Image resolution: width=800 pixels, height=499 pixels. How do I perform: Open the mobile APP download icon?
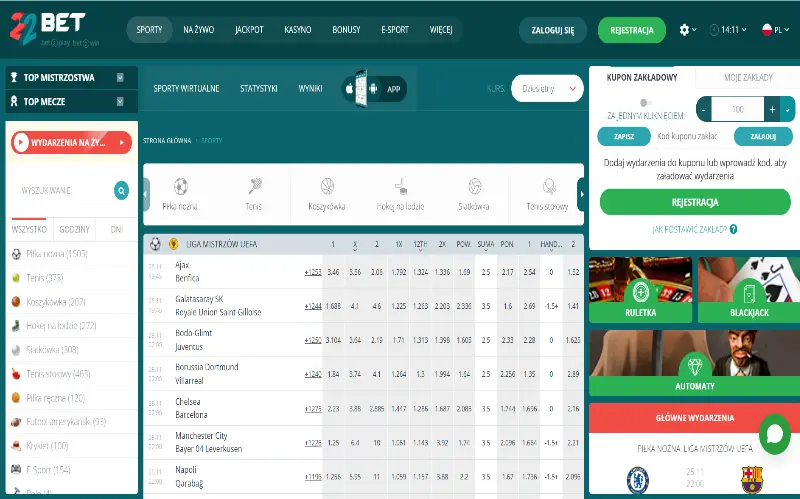click(374, 89)
